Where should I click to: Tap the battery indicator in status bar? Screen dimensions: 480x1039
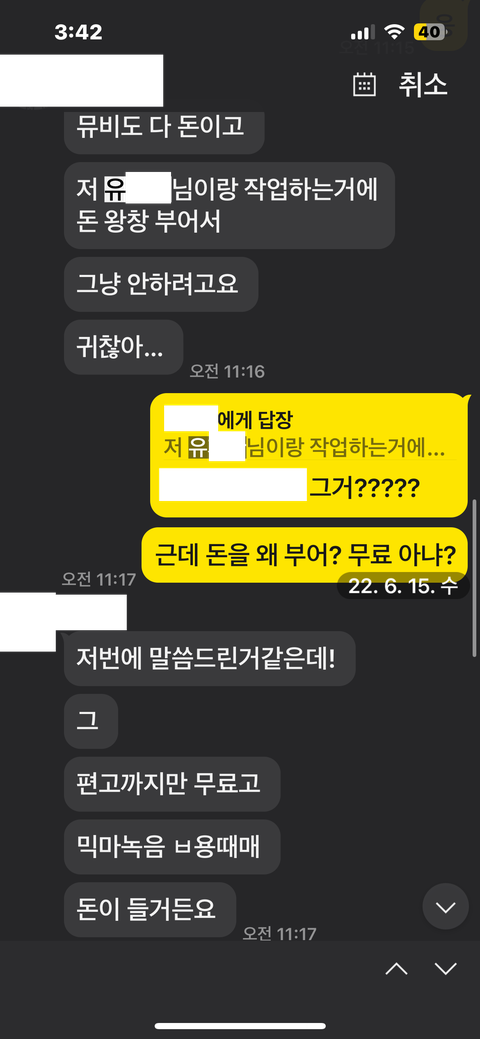tap(429, 32)
